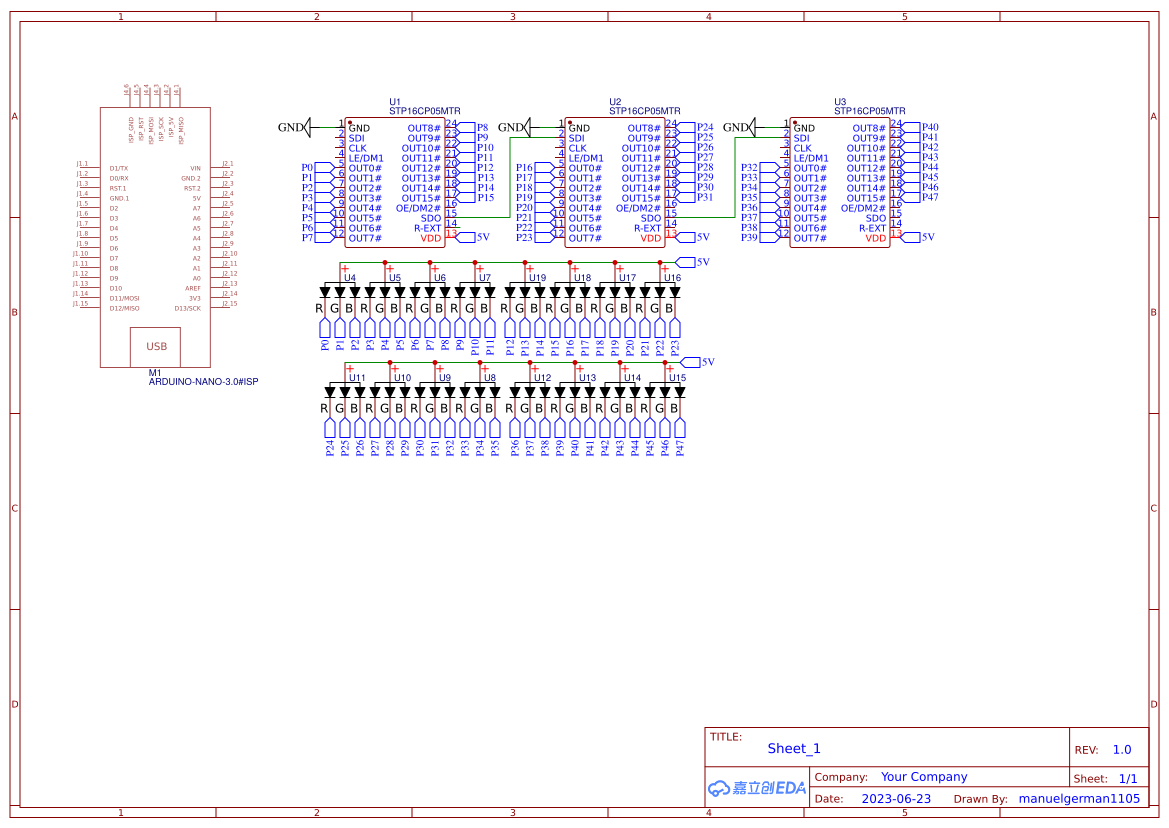Click the USB block on Arduino Nano

click(157, 347)
